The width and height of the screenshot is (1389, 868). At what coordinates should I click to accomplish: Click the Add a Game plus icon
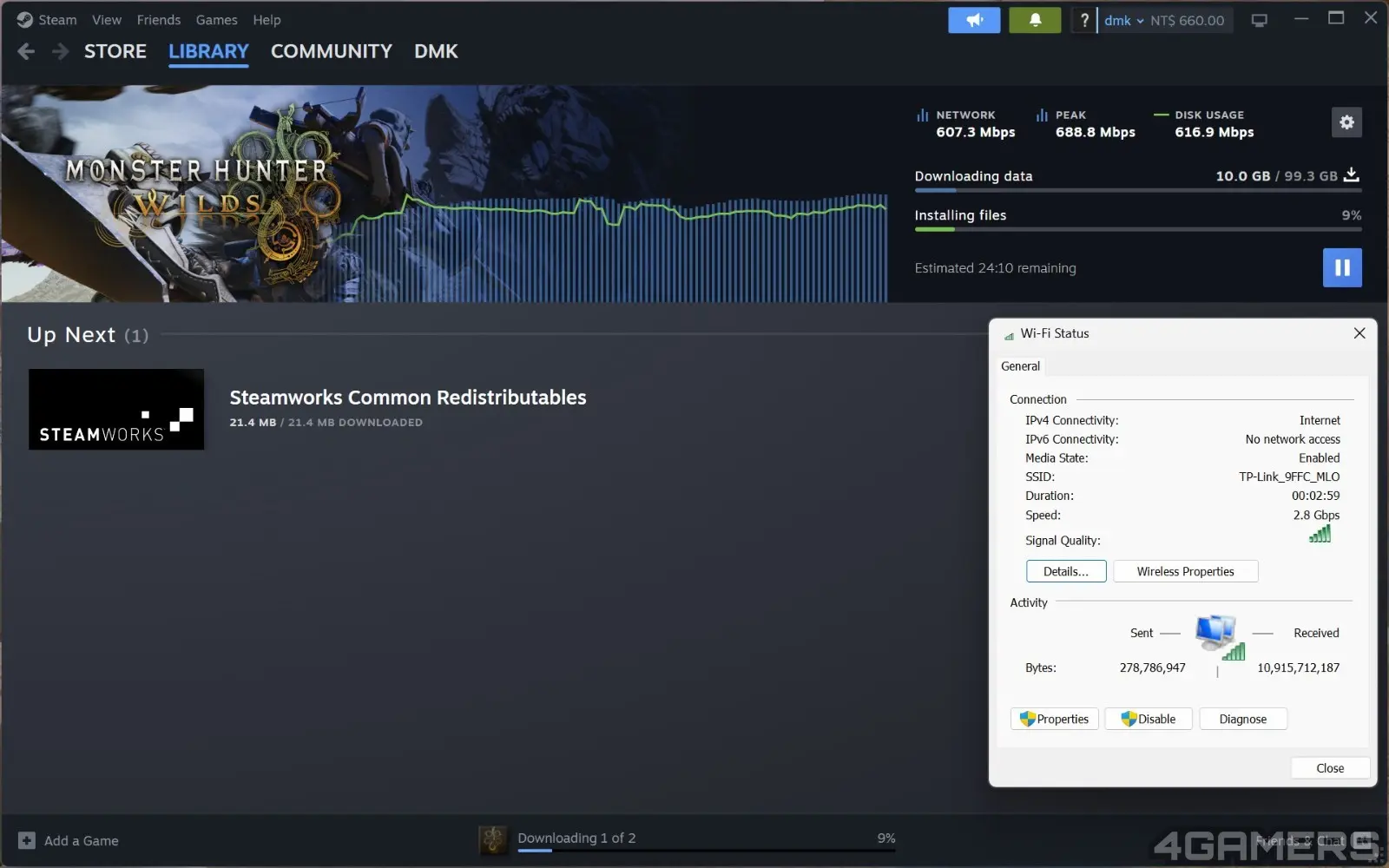tap(27, 840)
